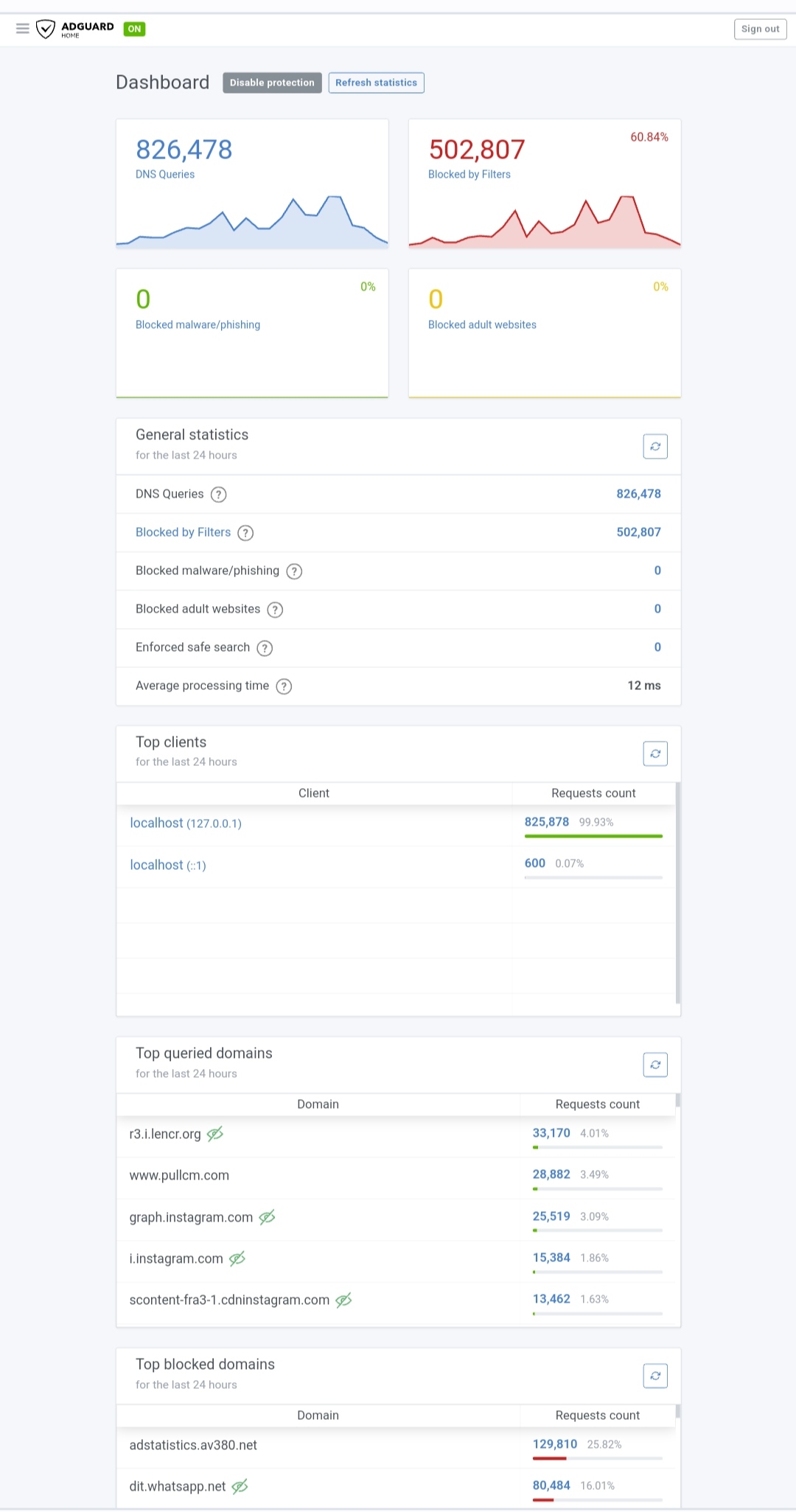Open the Average processing time help tooltip
The image size is (796, 1512).
point(284,686)
